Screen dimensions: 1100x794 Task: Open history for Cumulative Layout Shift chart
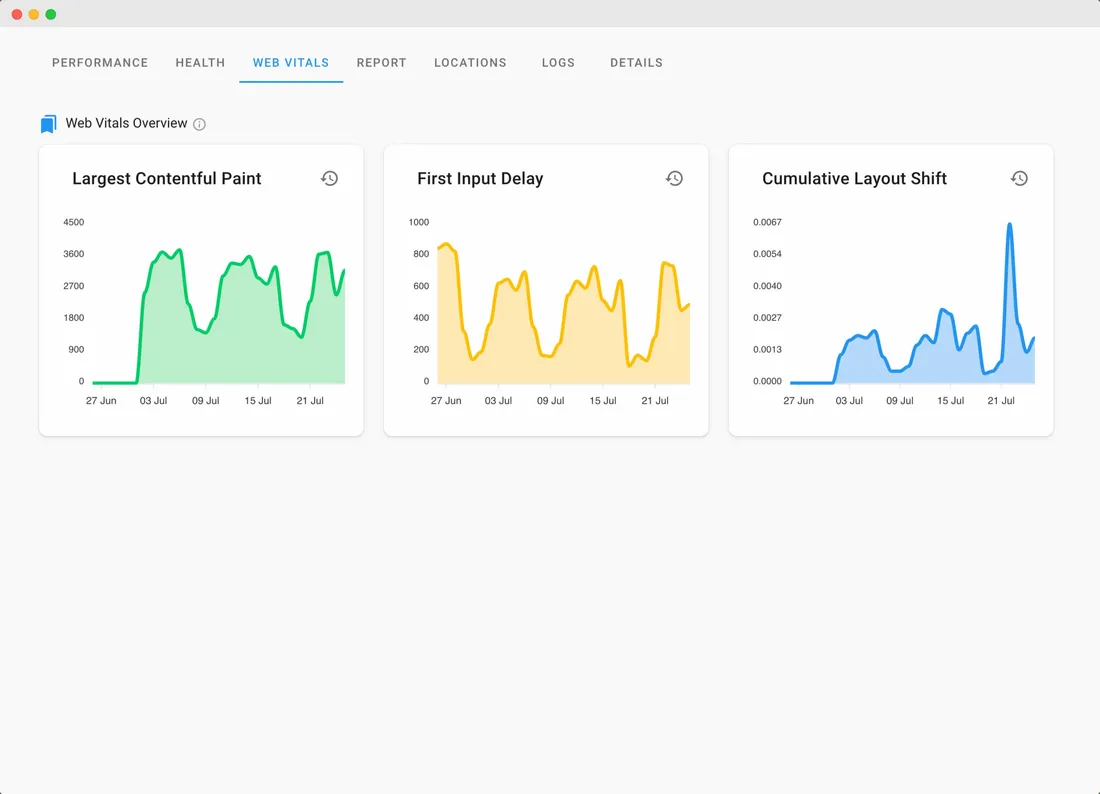[x=1019, y=178]
